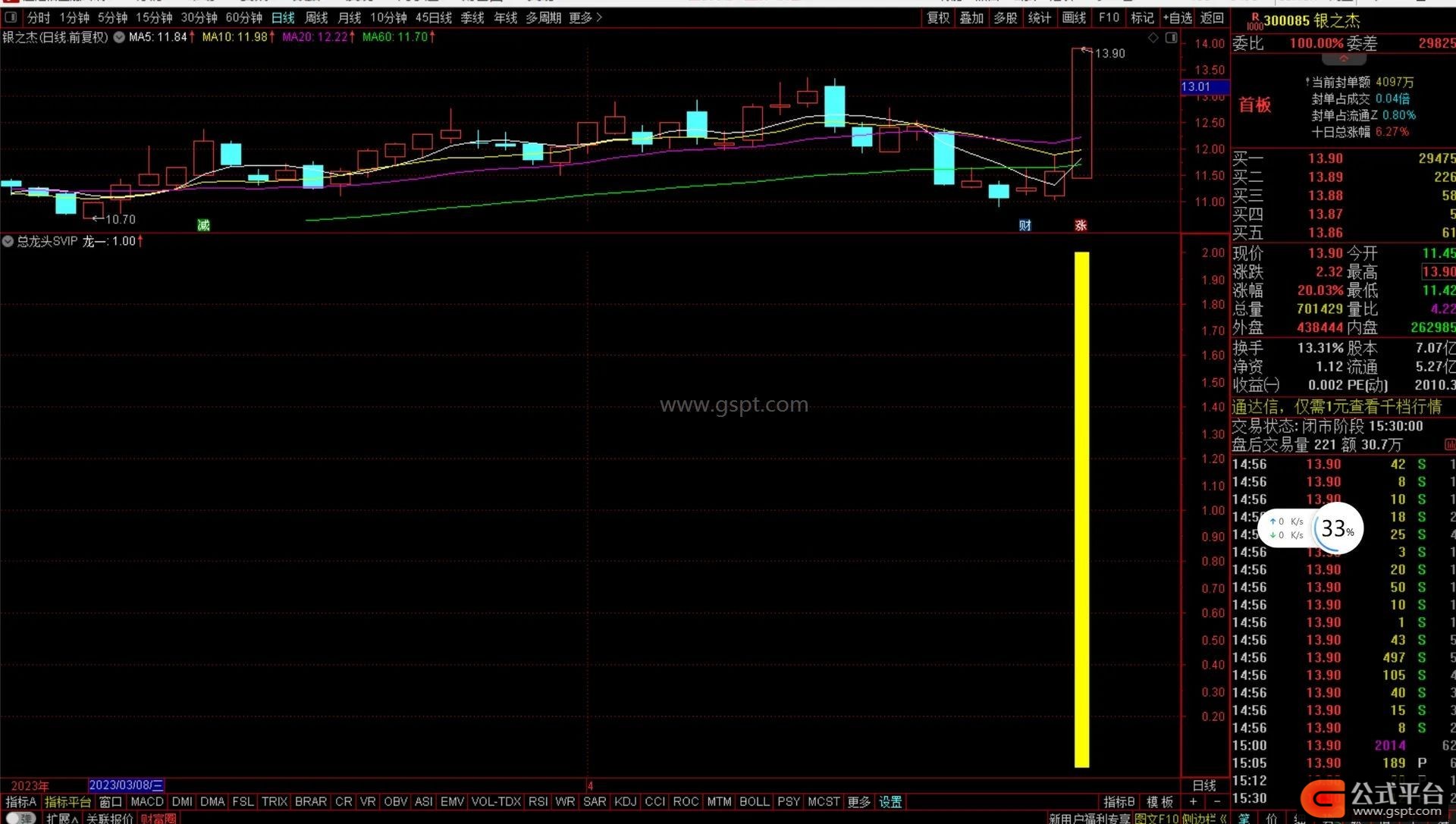Click the 标记 mark button

1142,17
